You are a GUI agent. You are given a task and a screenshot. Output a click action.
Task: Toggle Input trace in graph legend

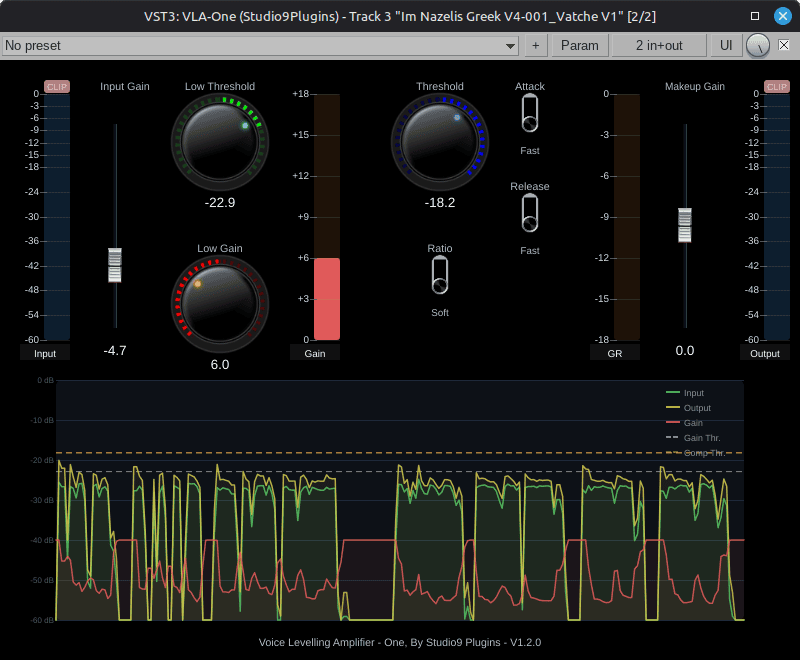pos(685,393)
